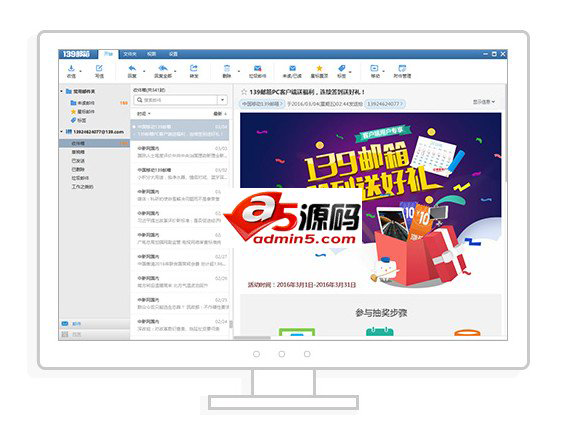Select the starred mail item with yellow star

tap(82, 112)
